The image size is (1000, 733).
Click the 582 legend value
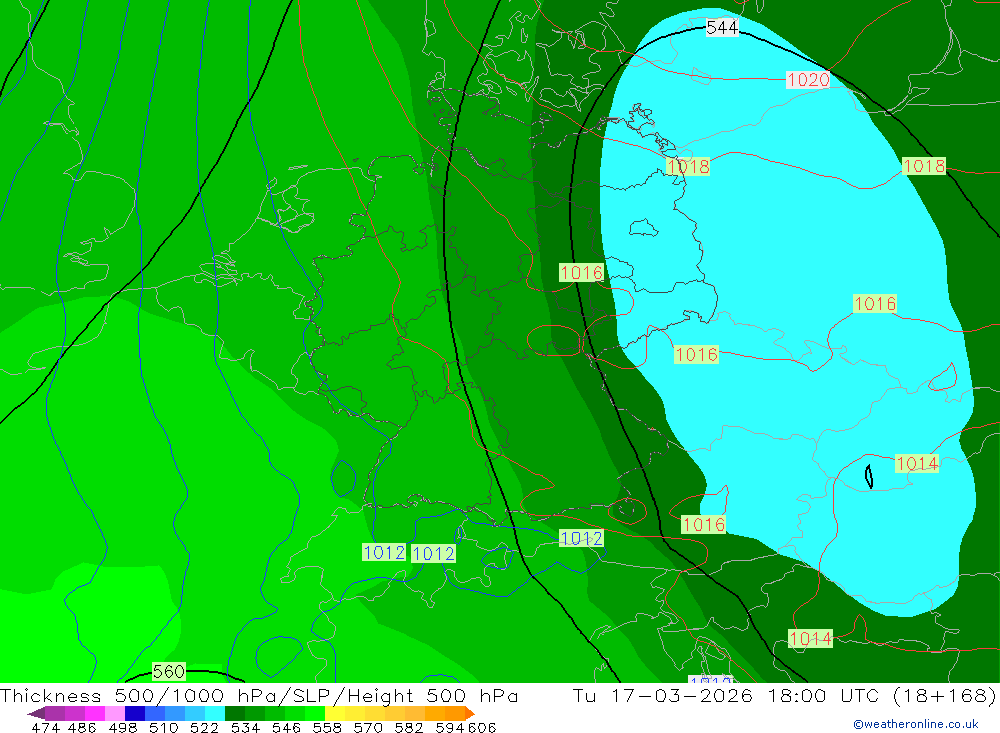[x=408, y=727]
